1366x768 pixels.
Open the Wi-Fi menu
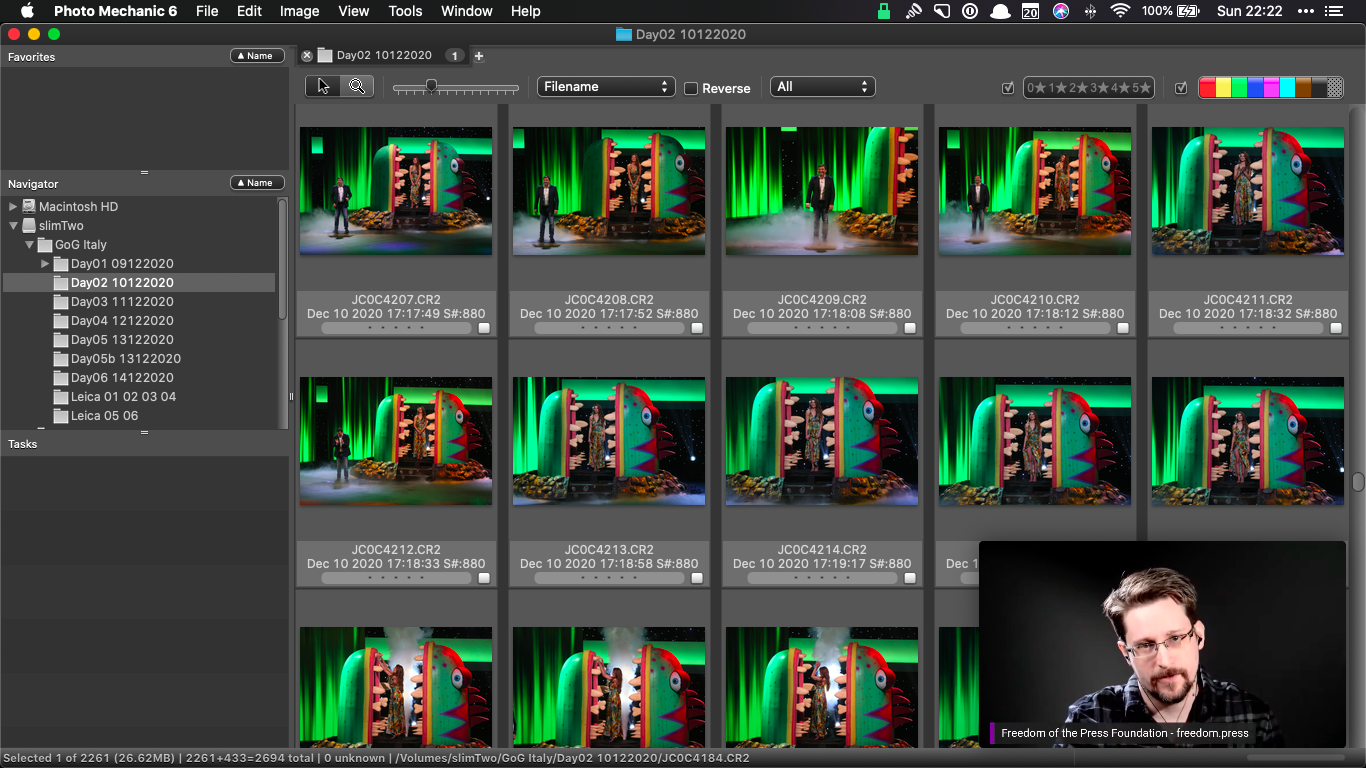tap(1120, 11)
